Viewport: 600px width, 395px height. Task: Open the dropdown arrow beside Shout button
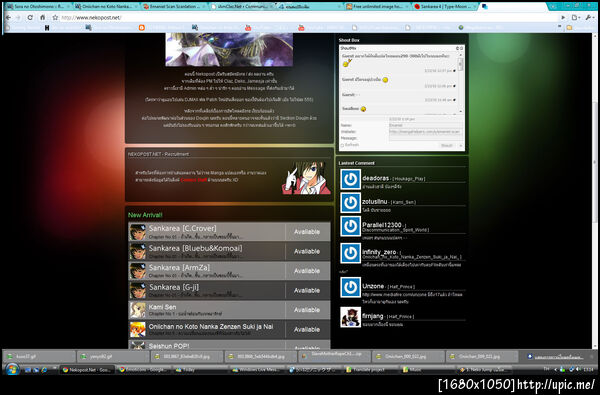(x=460, y=145)
